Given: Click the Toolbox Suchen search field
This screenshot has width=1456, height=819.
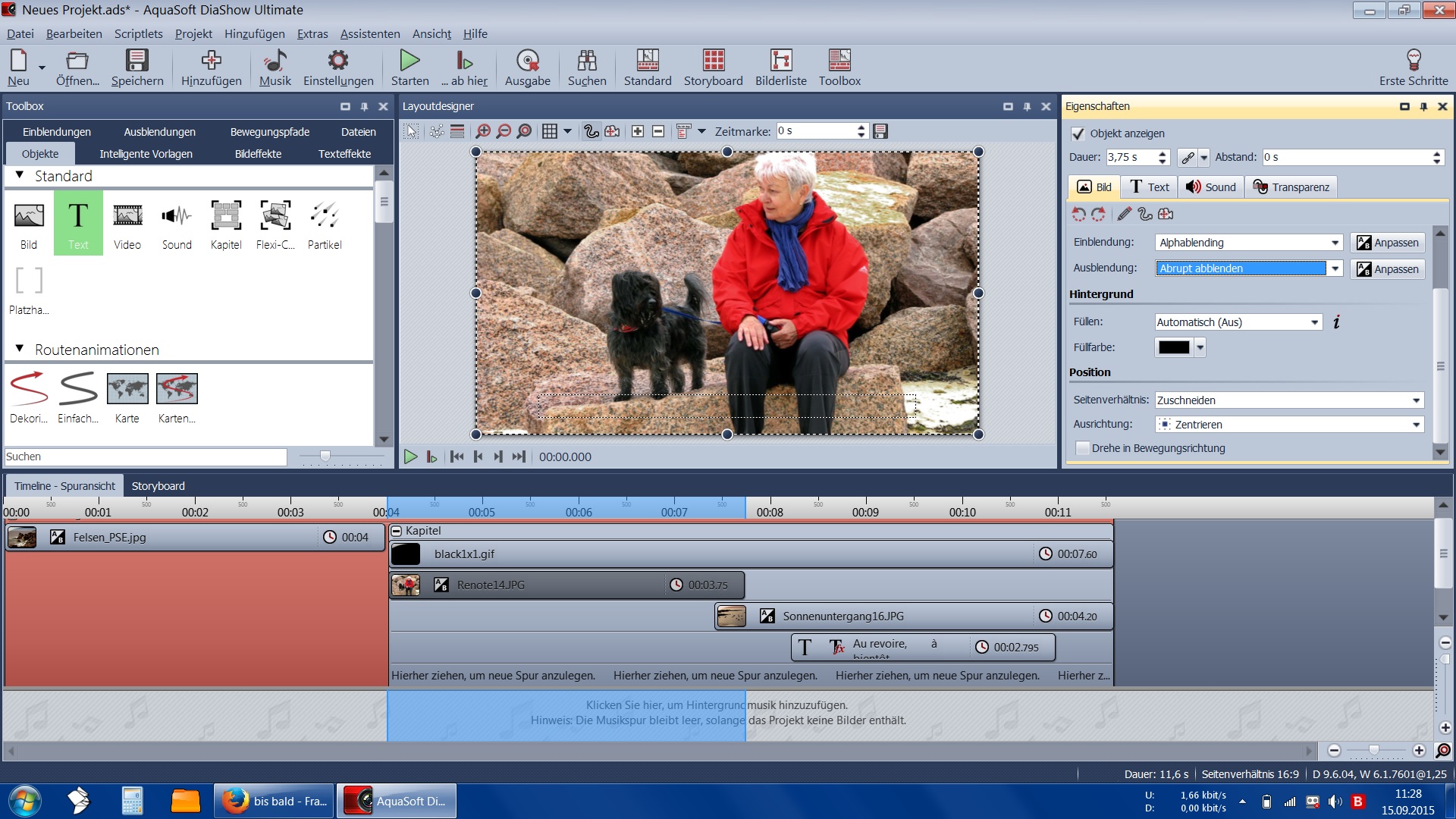Looking at the screenshot, I should coord(146,457).
